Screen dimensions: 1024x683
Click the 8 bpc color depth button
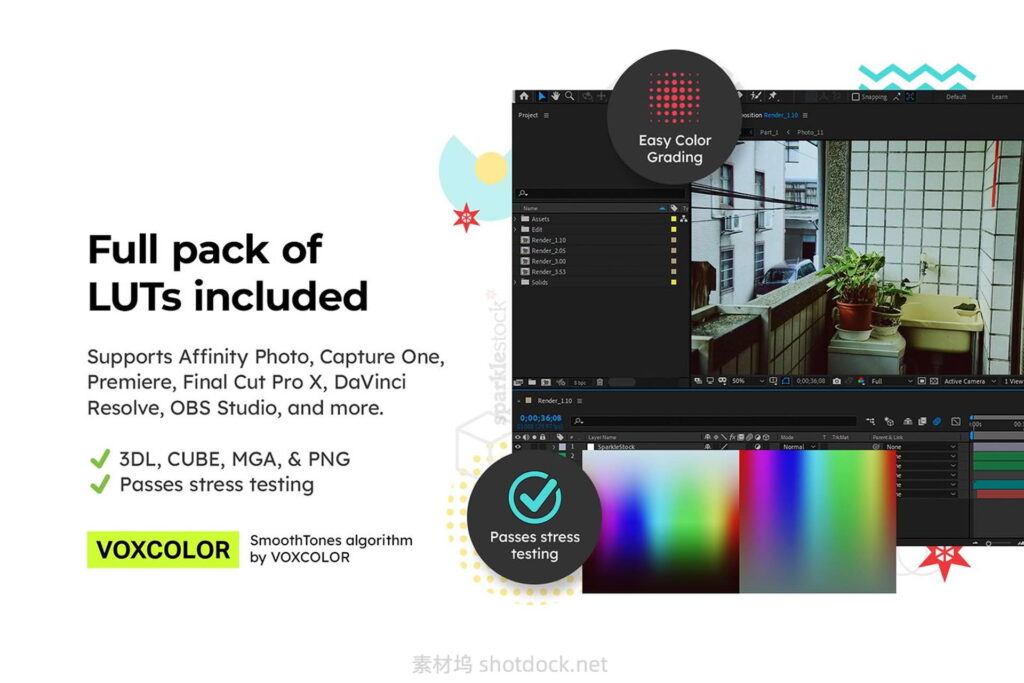579,383
